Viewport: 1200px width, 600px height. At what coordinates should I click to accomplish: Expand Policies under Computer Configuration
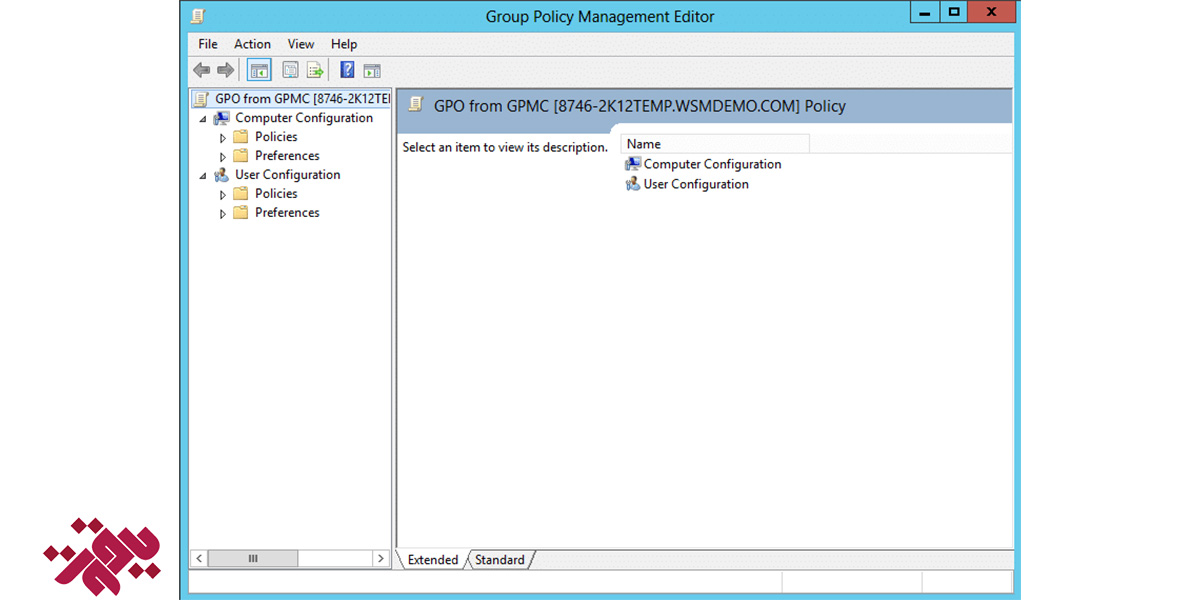223,138
